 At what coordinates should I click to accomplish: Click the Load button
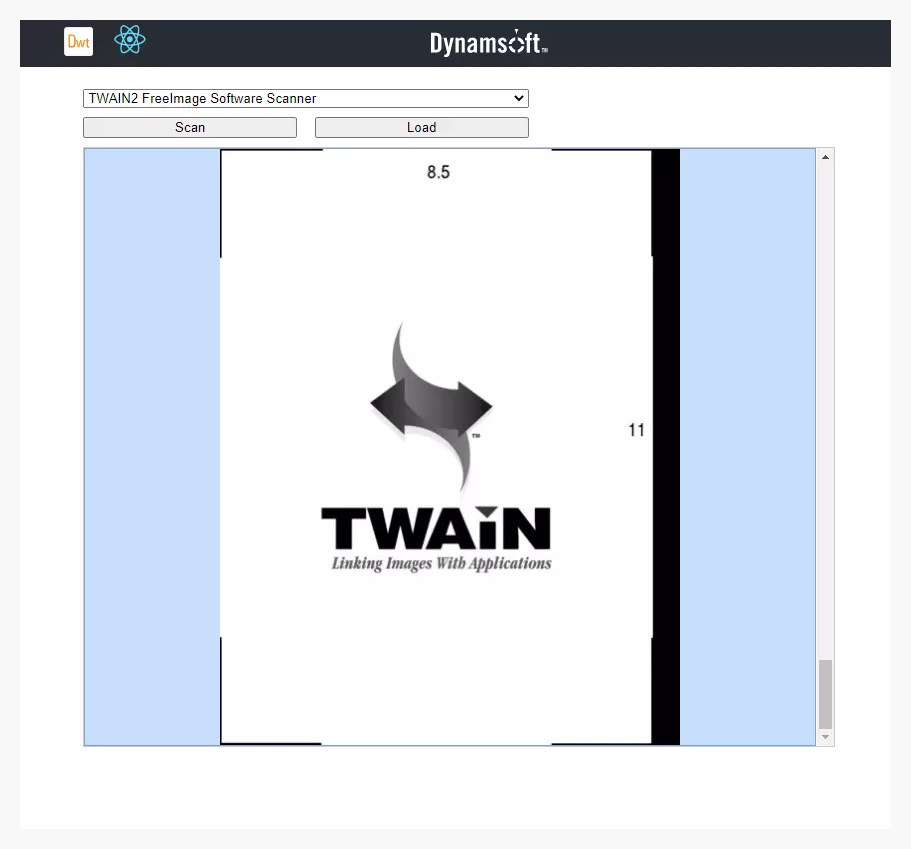point(422,127)
